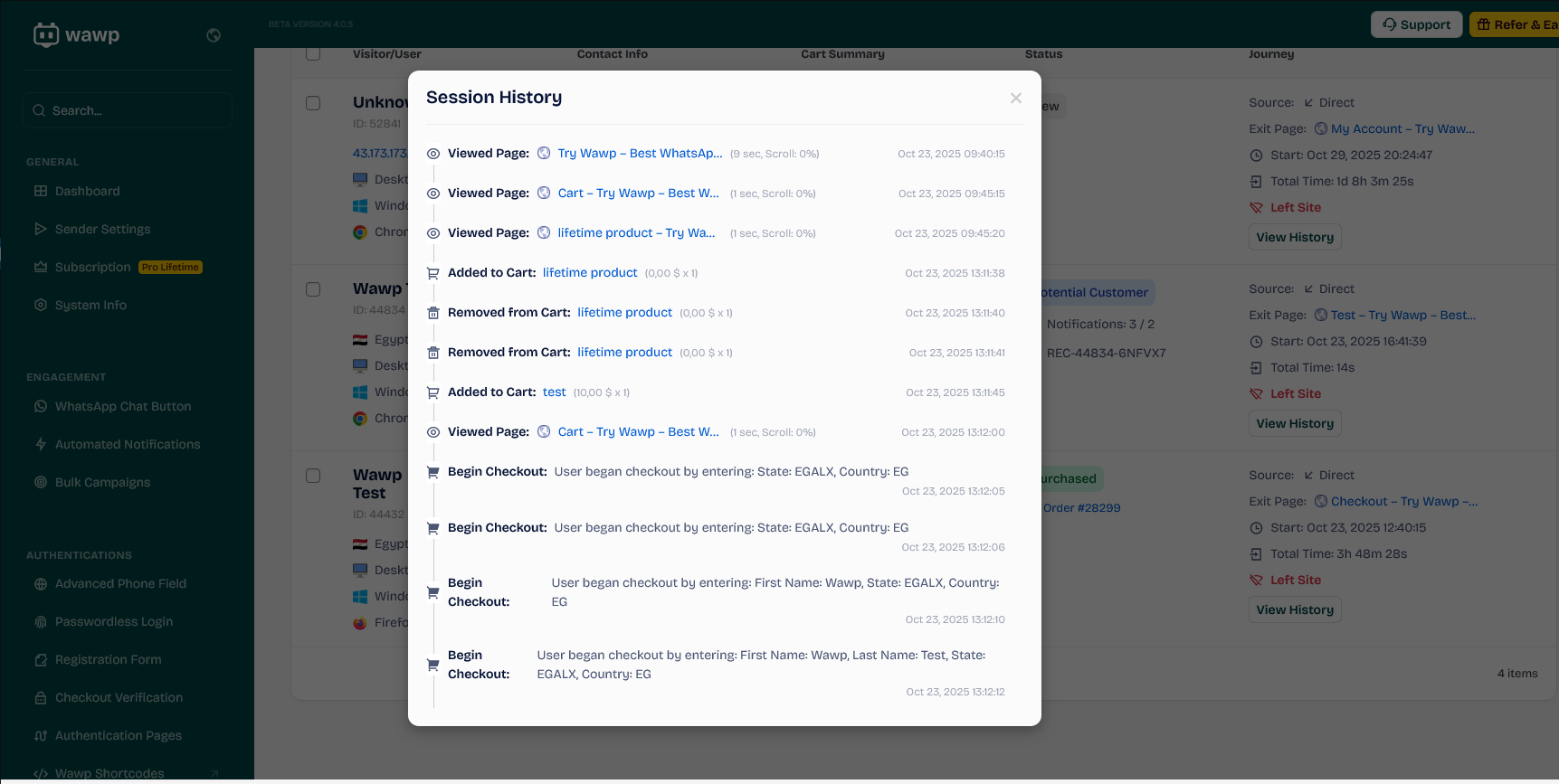Click View History for Checkout session

[1295, 609]
